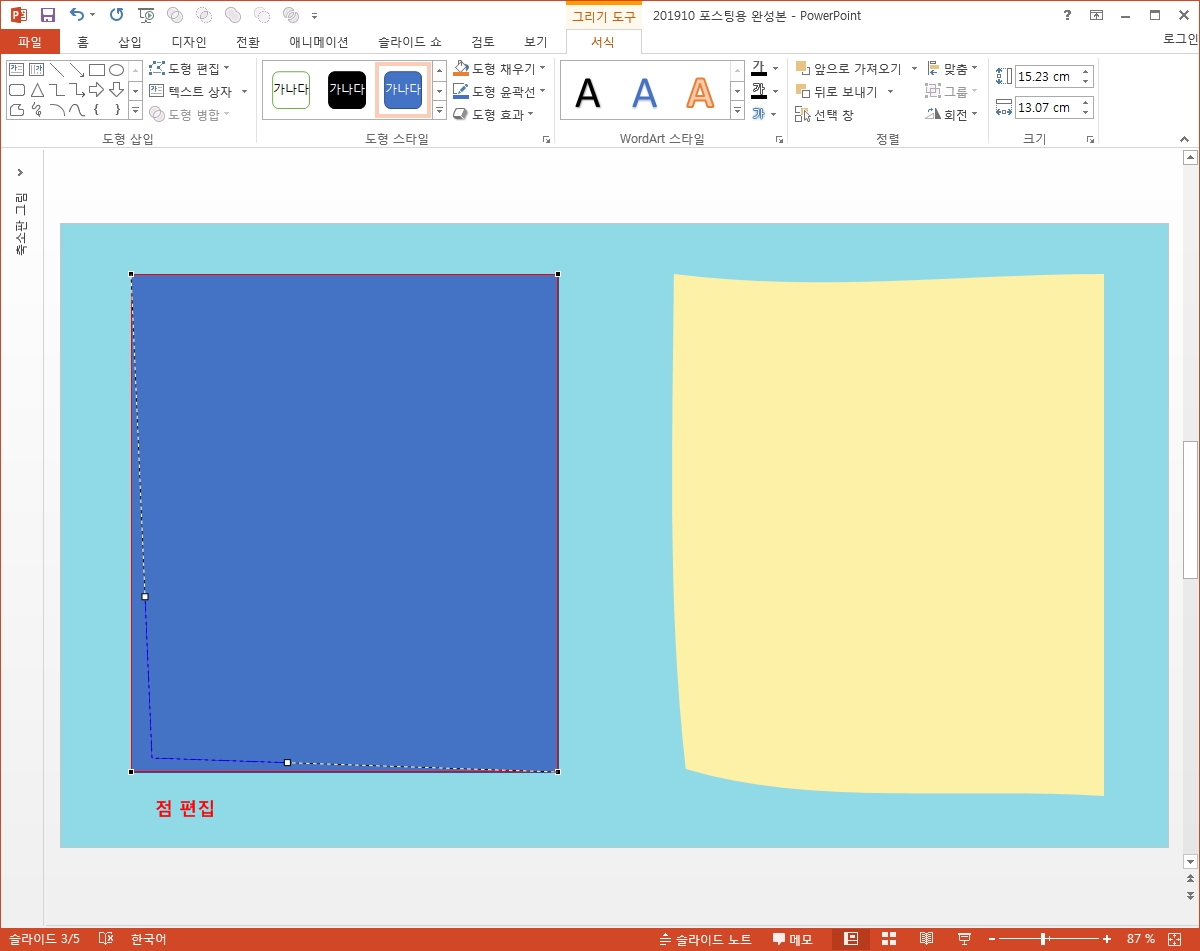
Task: Pick the right arrow shape
Action: coord(96,90)
